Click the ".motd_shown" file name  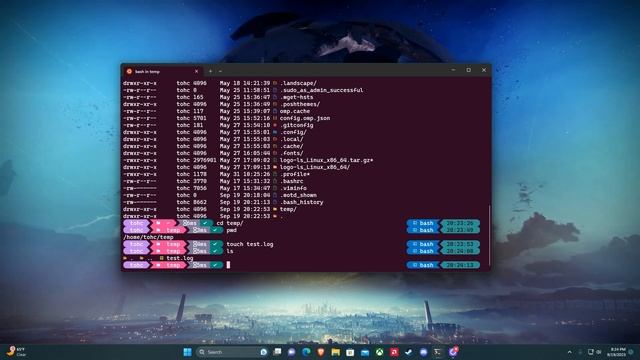point(298,195)
